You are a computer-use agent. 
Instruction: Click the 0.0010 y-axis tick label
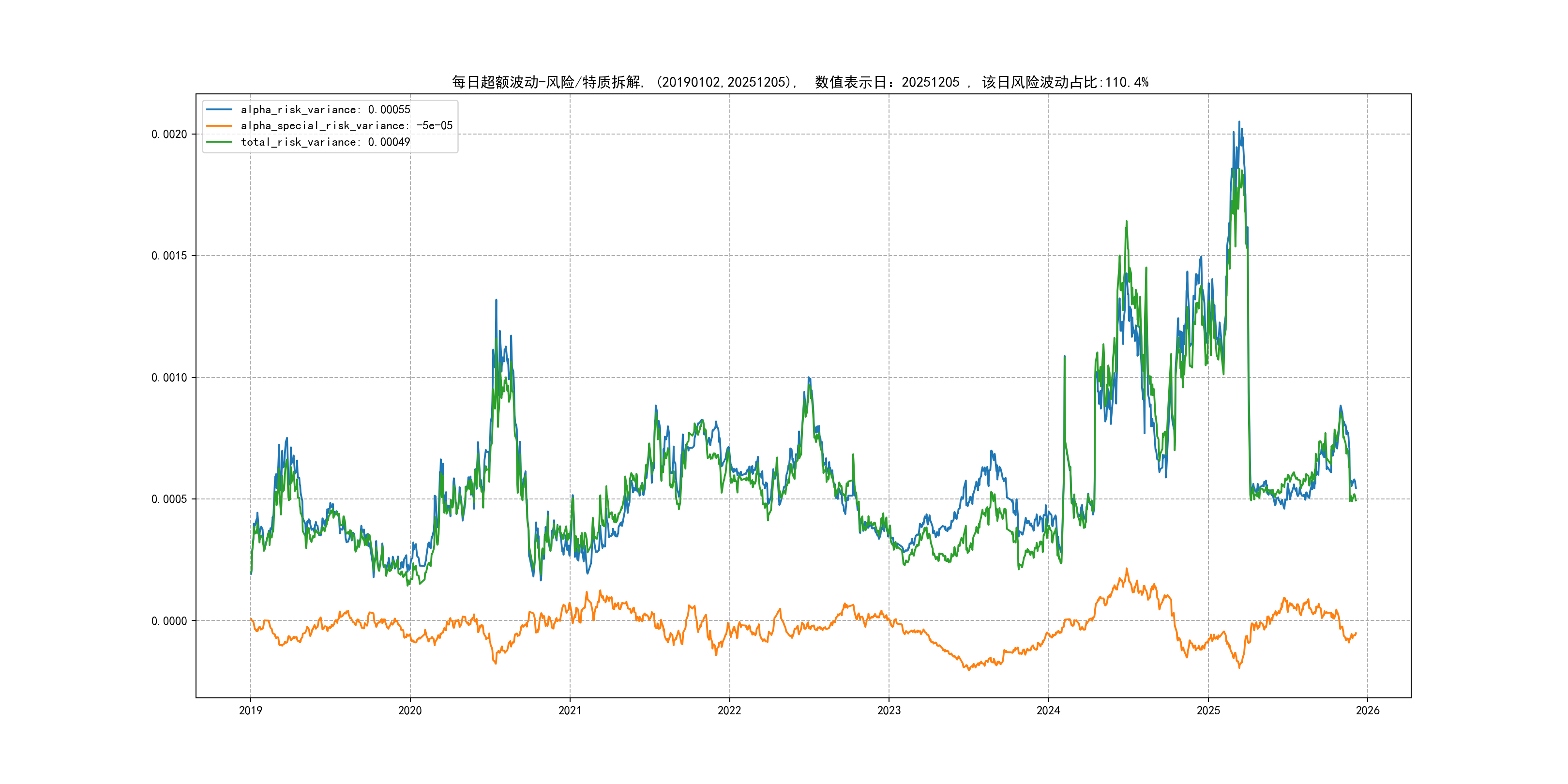point(169,377)
